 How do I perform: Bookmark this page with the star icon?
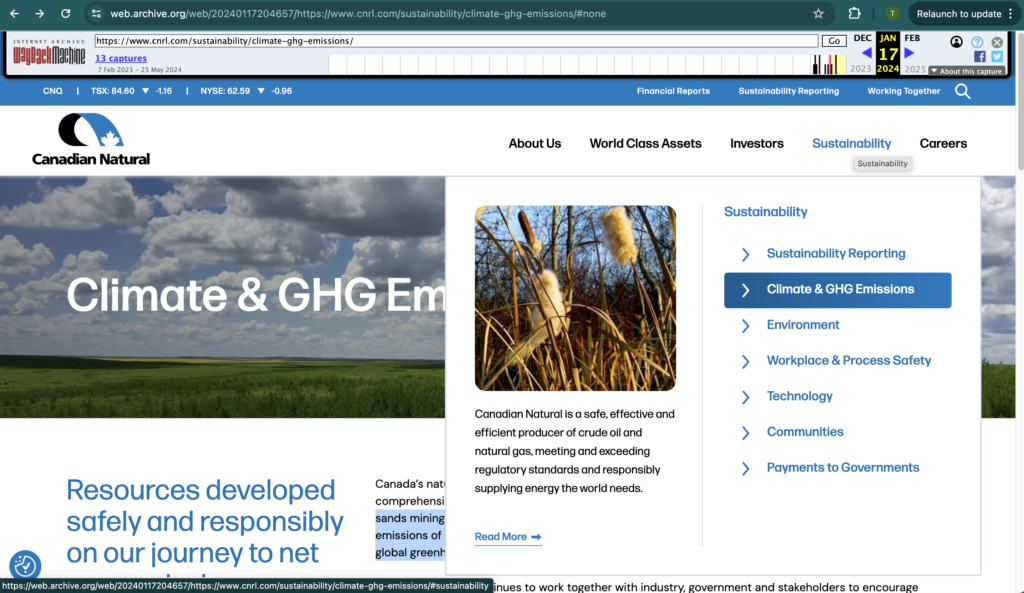tap(818, 14)
